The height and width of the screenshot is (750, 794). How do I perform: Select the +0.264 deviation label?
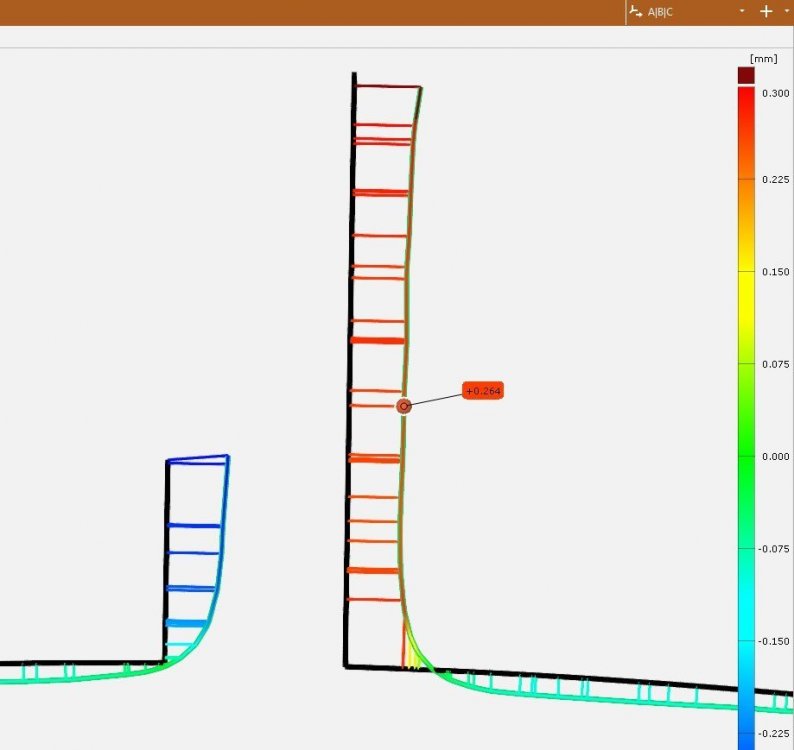[x=483, y=391]
